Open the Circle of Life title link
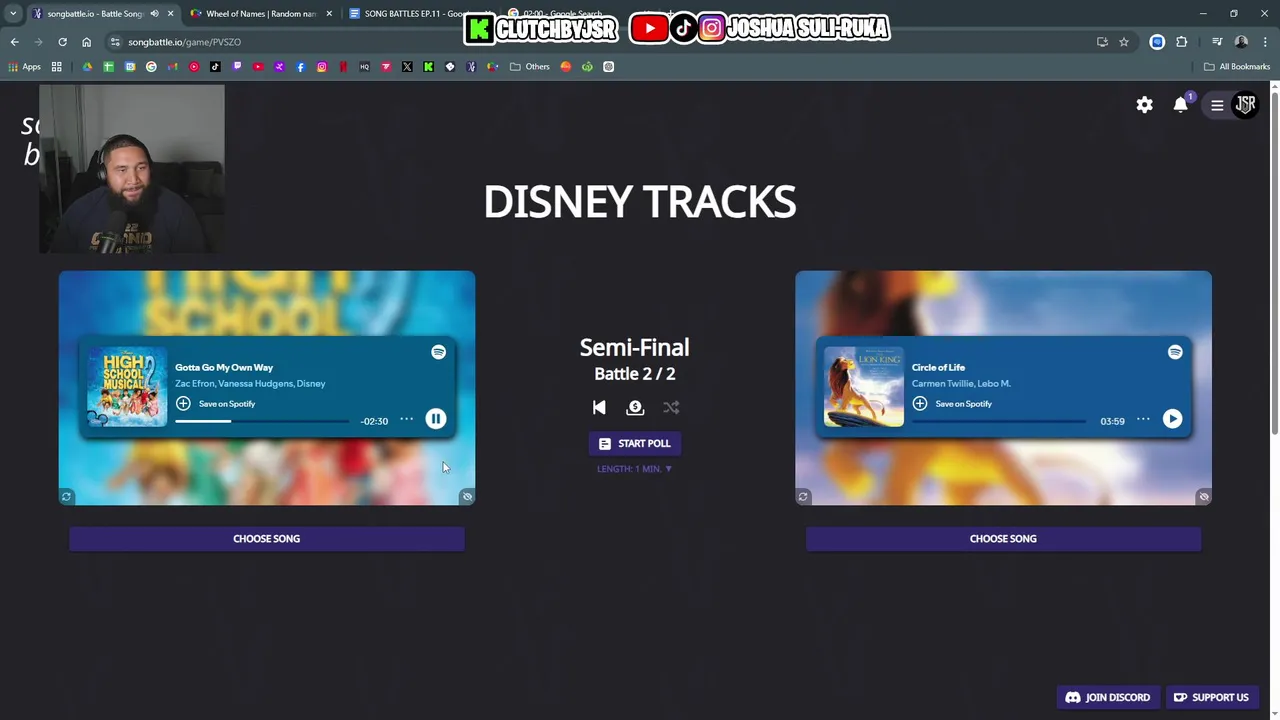Image resolution: width=1280 pixels, height=720 pixels. coord(938,367)
